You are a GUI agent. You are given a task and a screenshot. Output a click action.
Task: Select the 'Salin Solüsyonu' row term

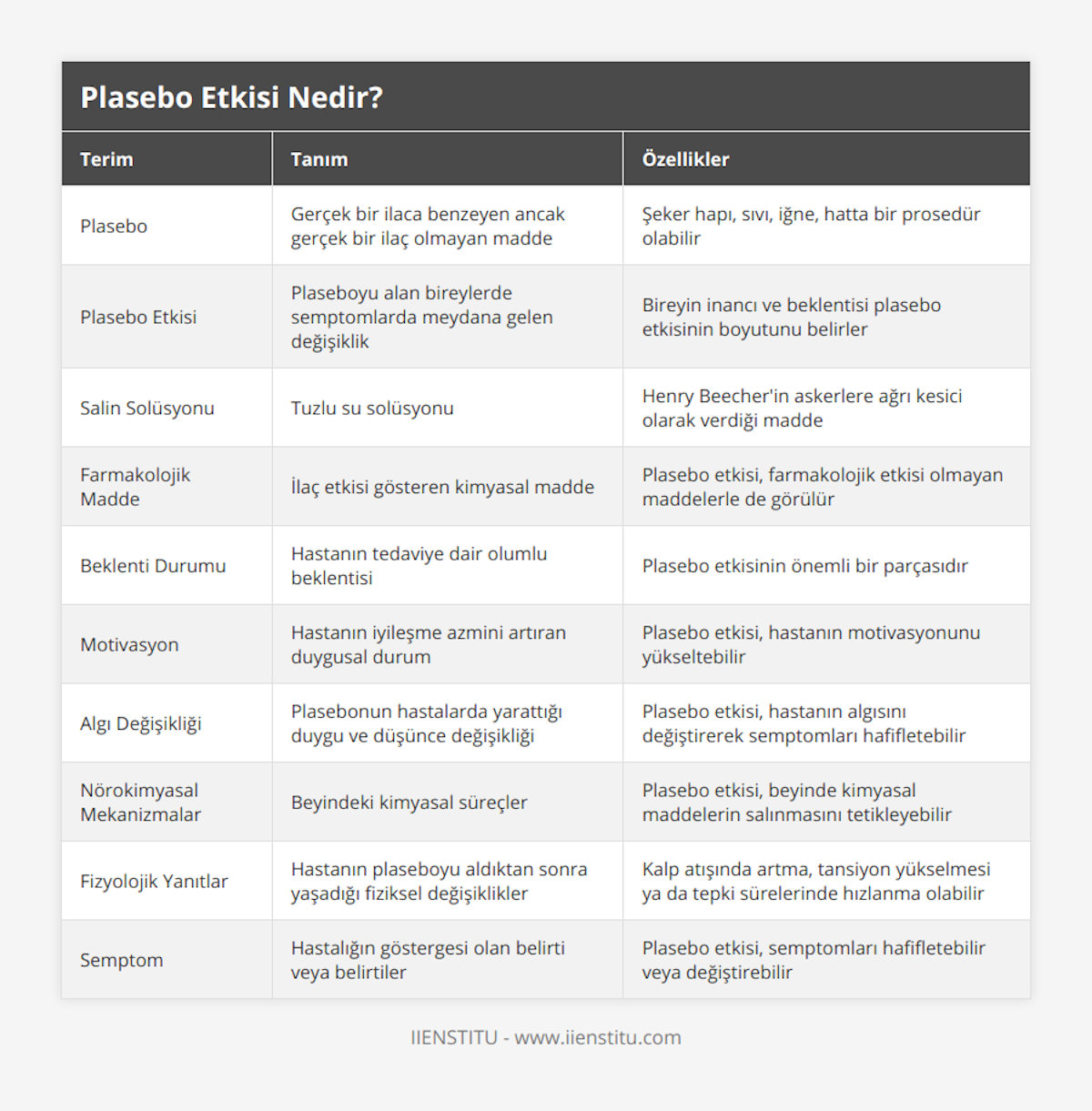[x=147, y=408]
